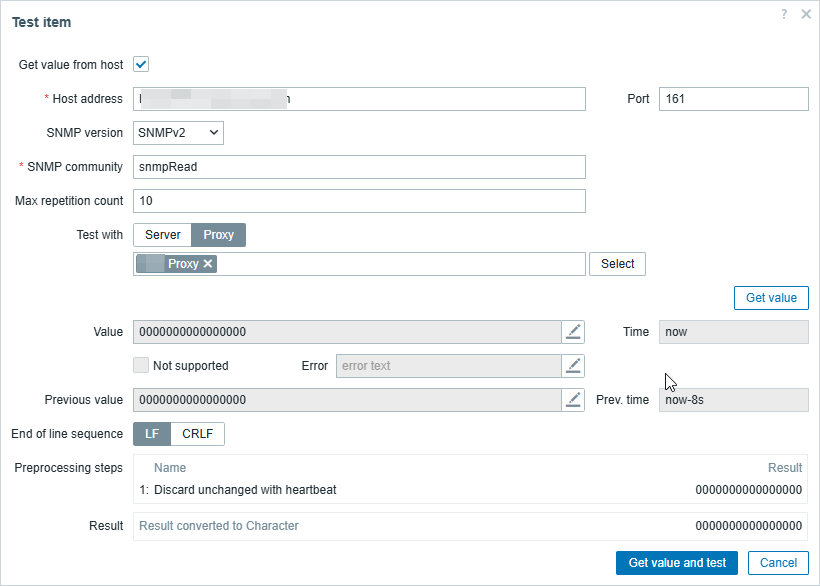
Task: Choose LF end of line sequence
Action: coord(152,434)
